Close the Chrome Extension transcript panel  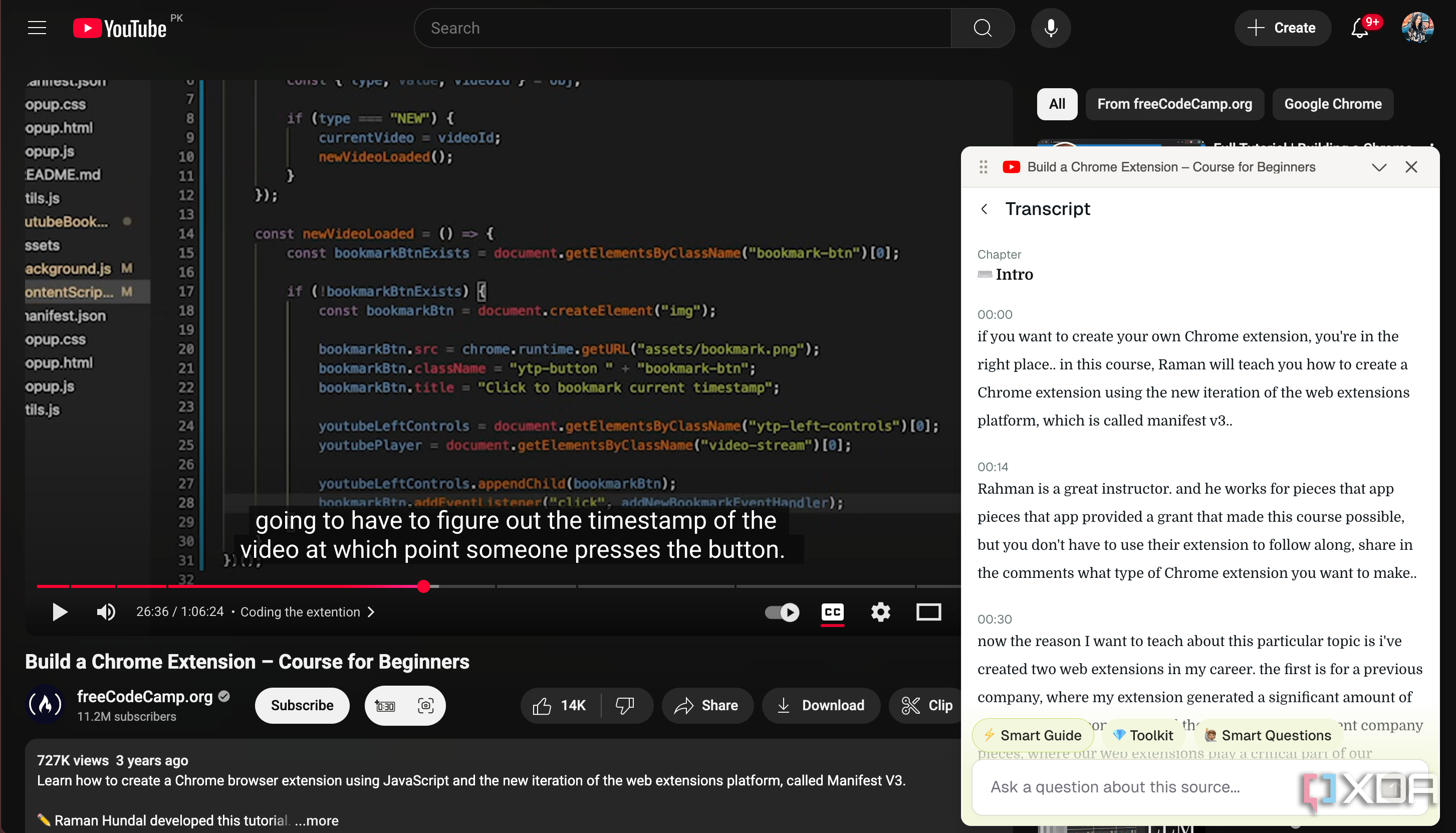point(1411,167)
